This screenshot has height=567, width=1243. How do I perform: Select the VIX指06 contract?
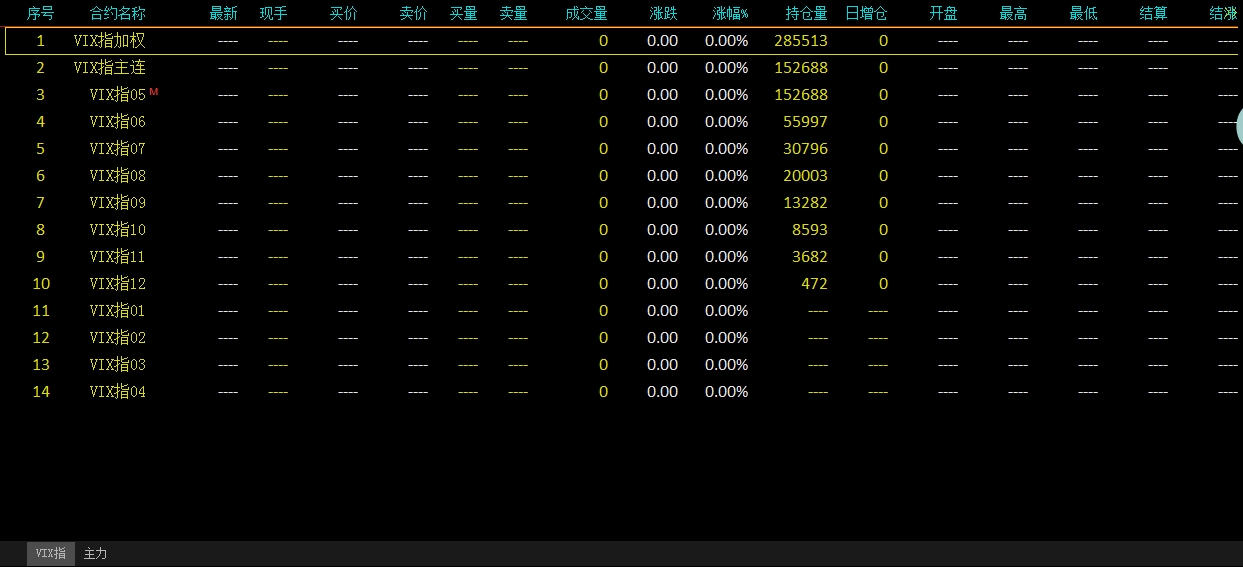click(117, 122)
